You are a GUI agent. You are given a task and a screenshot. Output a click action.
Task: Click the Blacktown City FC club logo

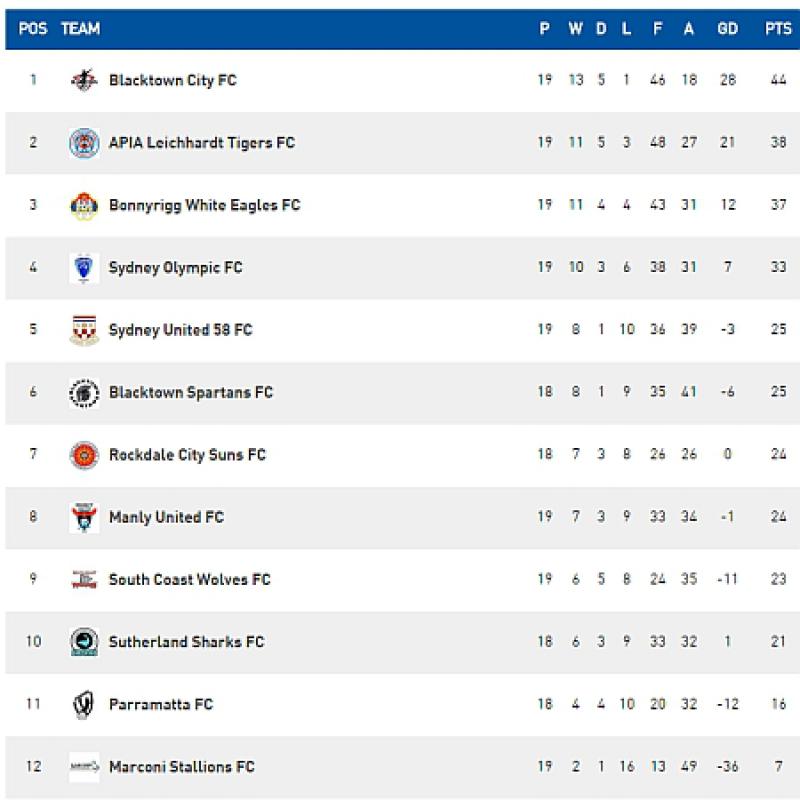tap(84, 80)
